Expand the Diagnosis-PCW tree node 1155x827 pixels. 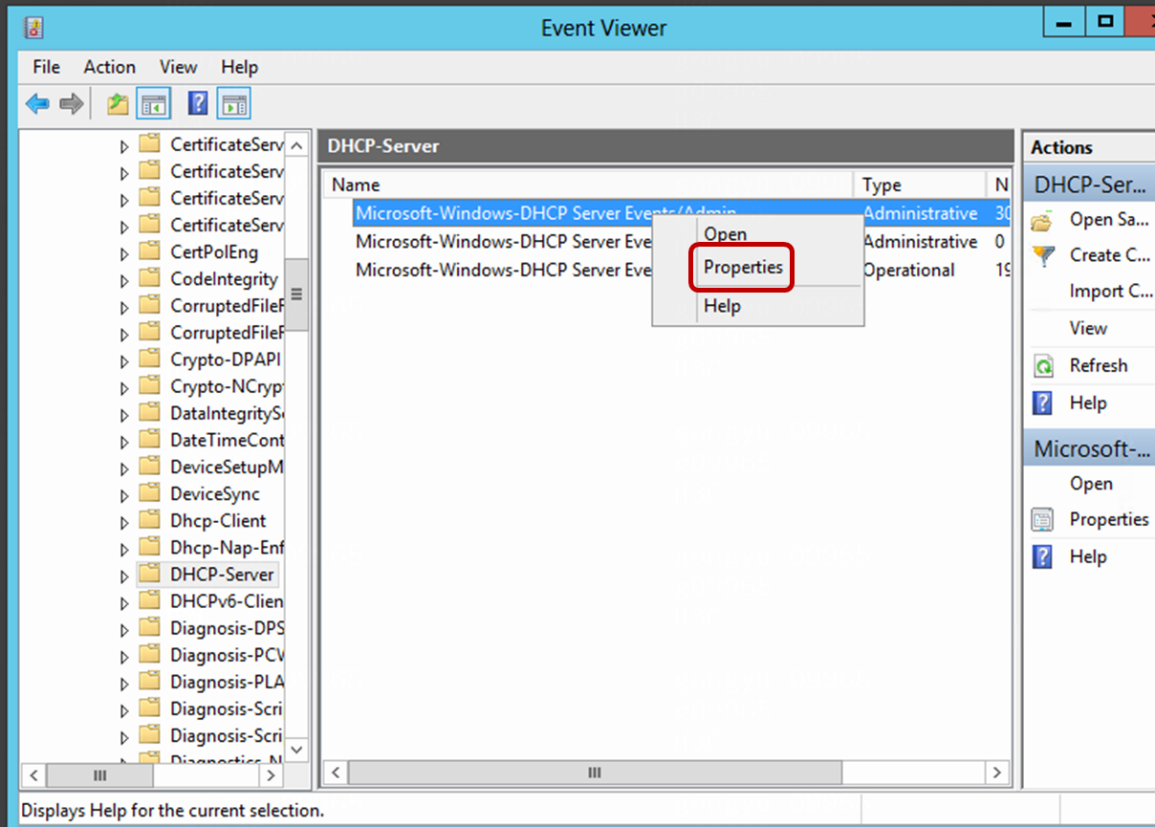[124, 657]
